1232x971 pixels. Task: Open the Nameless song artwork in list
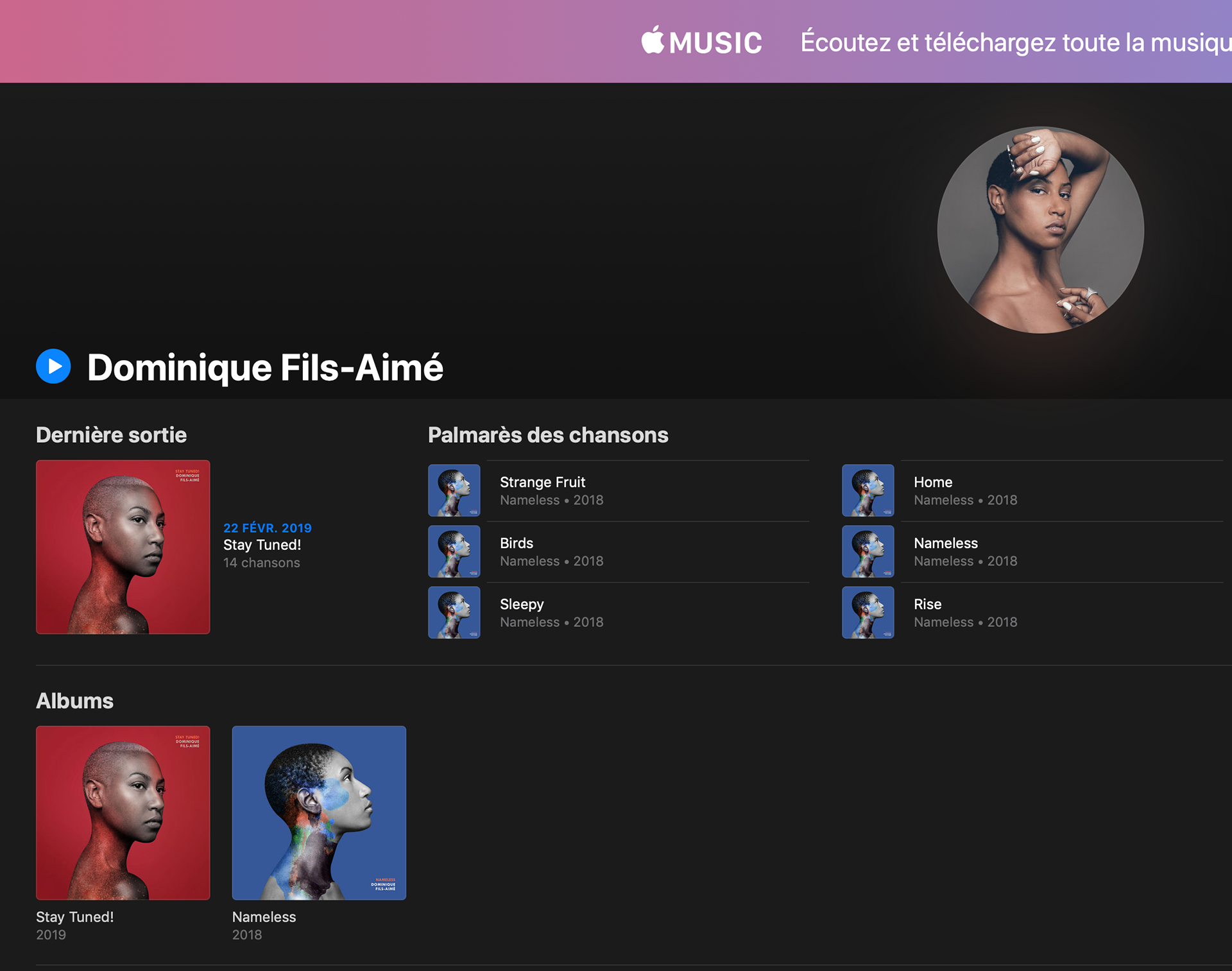click(868, 551)
